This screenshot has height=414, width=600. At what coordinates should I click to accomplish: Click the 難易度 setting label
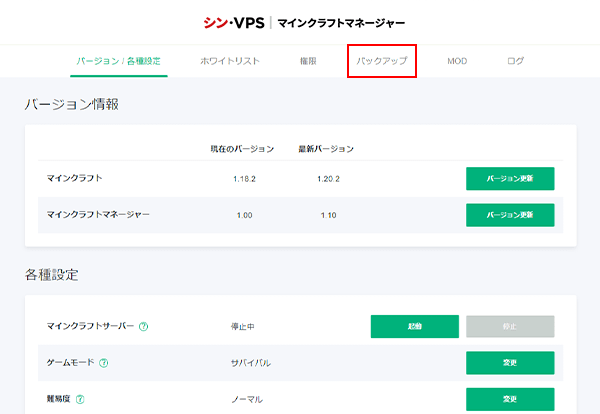pyautogui.click(x=59, y=399)
